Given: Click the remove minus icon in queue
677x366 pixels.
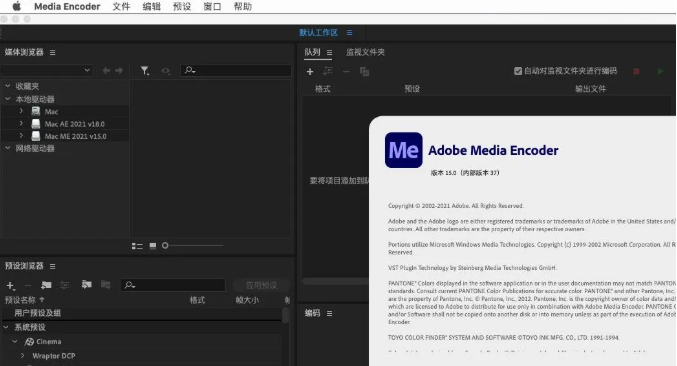Looking at the screenshot, I should tap(346, 72).
